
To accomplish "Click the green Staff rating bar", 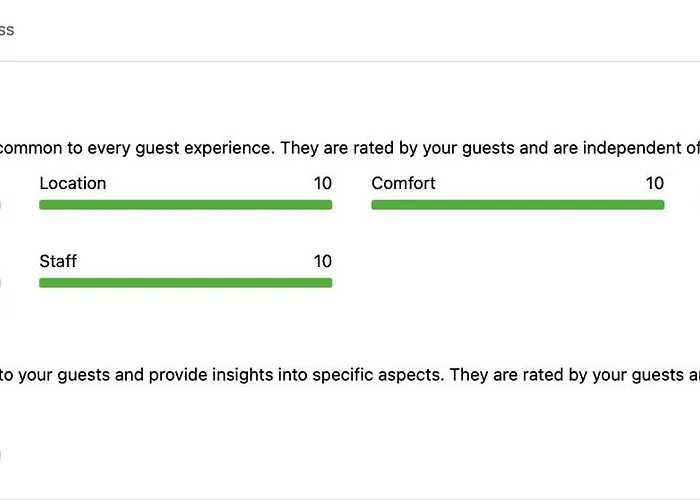I will tap(185, 283).
